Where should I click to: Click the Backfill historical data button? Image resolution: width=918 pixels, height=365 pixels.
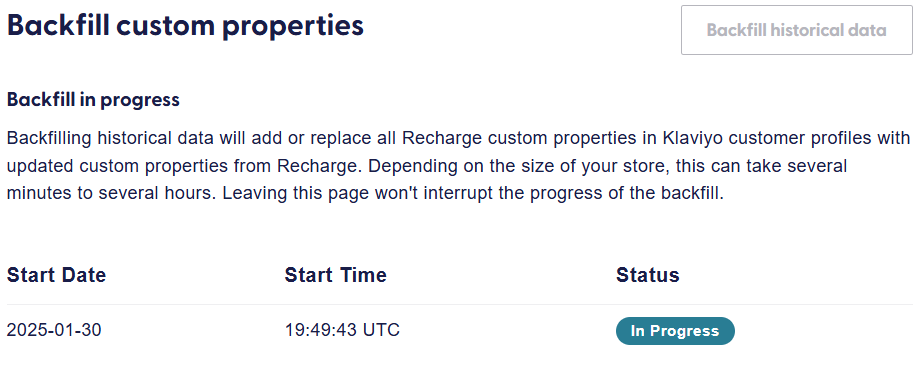[797, 30]
